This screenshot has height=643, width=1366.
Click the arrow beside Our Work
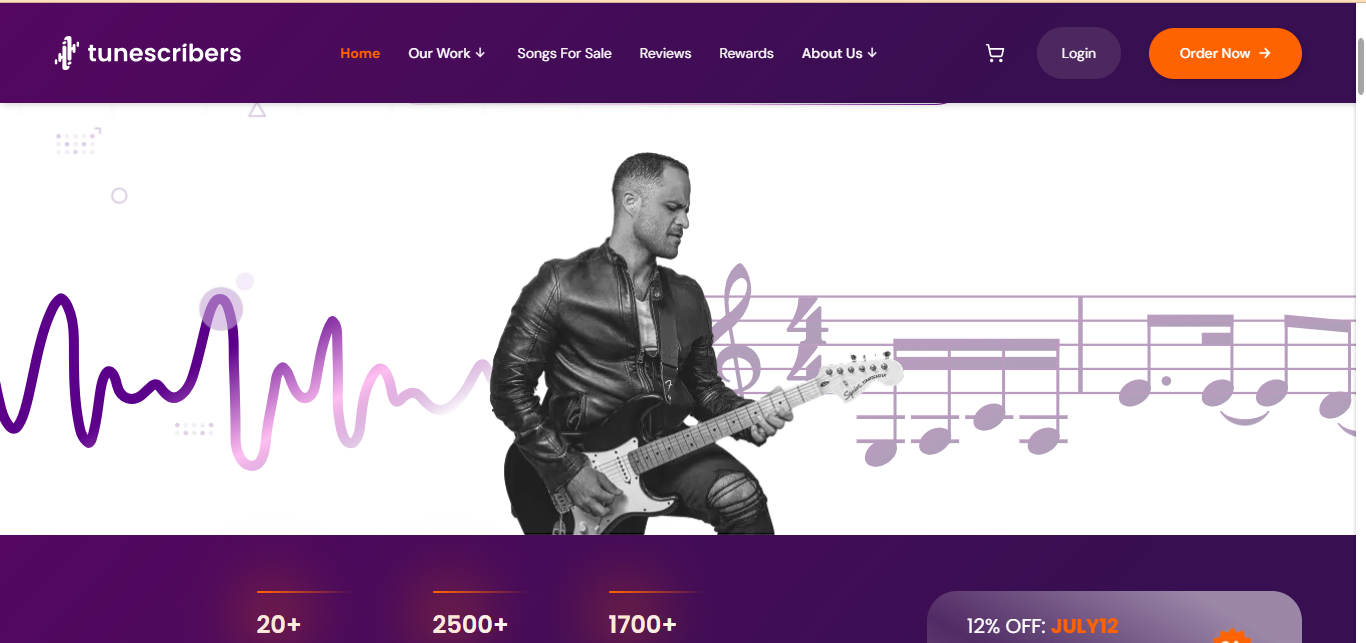(480, 53)
